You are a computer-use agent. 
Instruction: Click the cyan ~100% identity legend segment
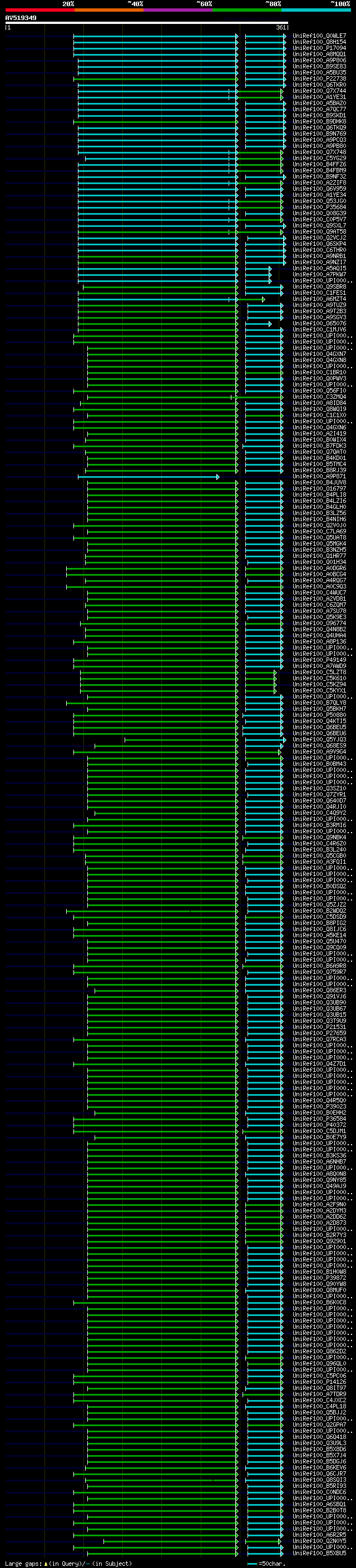pyautogui.click(x=316, y=10)
